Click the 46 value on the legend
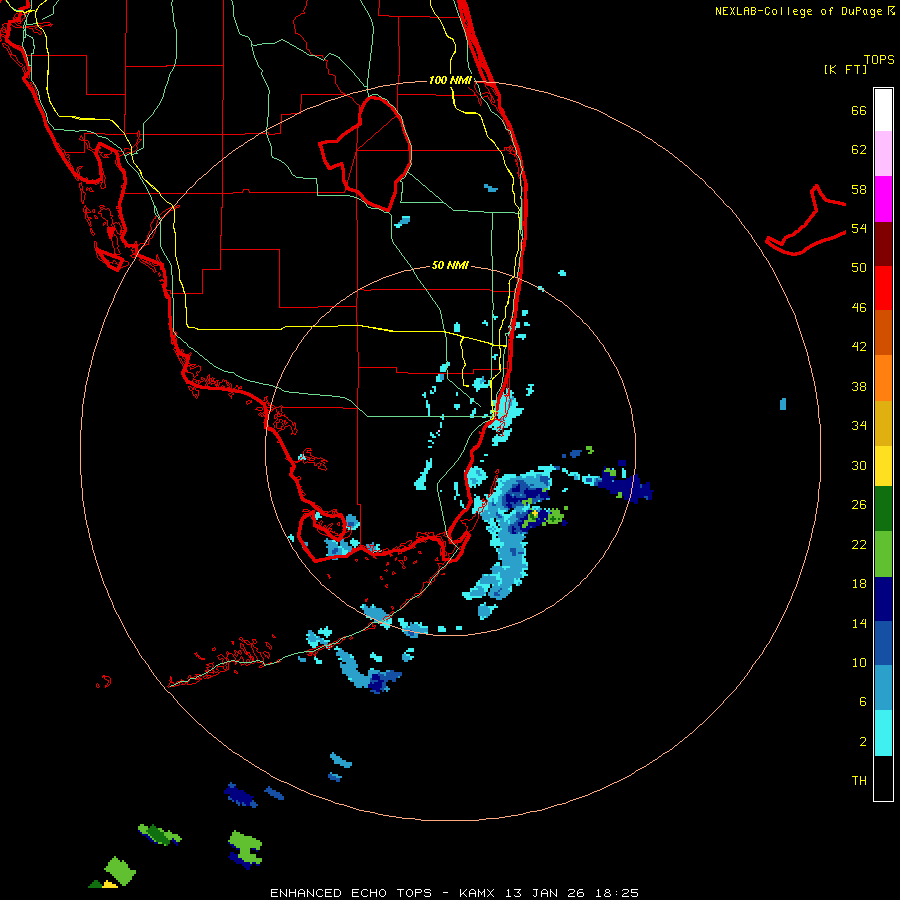The width and height of the screenshot is (900, 900). [859, 308]
